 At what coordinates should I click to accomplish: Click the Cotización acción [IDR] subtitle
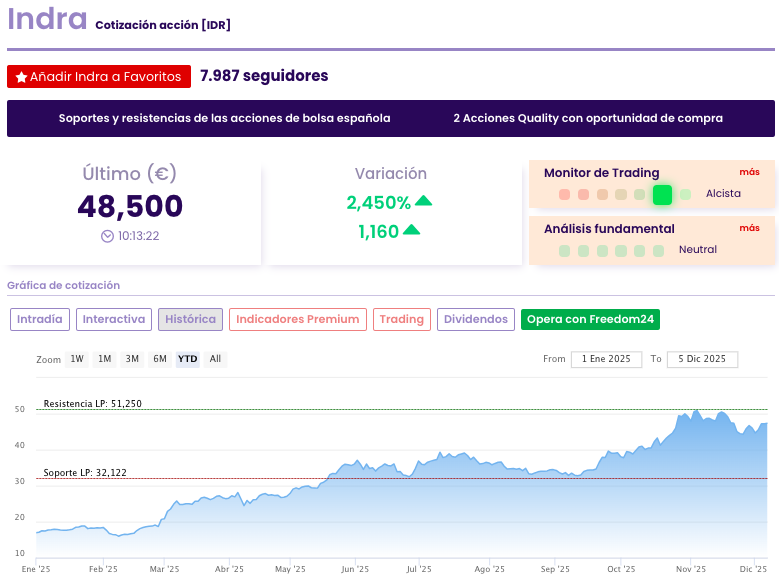pyautogui.click(x=163, y=25)
